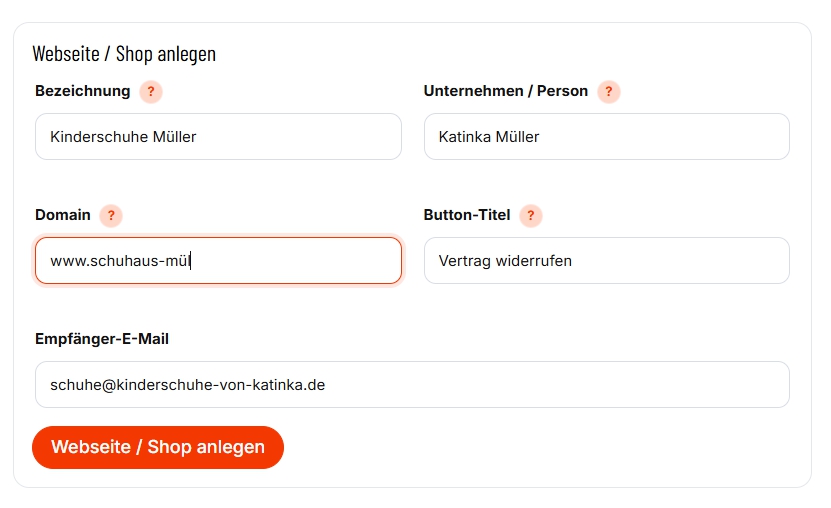Click the Empfänger-E-Mail label
Viewport: 831px width, 508px height.
102,339
